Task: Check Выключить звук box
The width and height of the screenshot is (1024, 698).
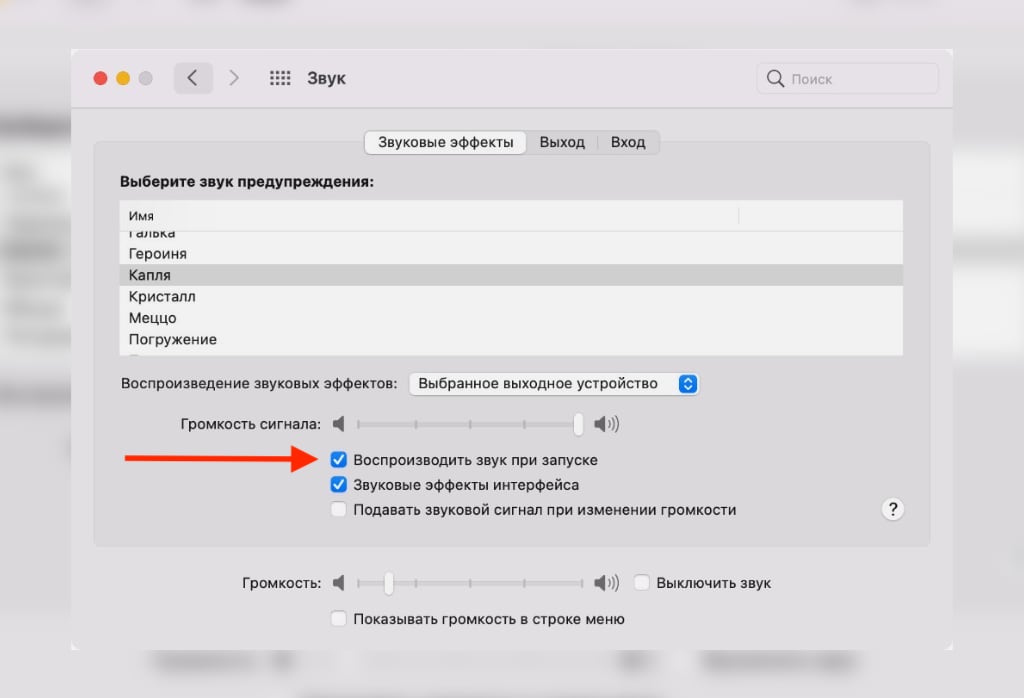Action: coord(642,582)
